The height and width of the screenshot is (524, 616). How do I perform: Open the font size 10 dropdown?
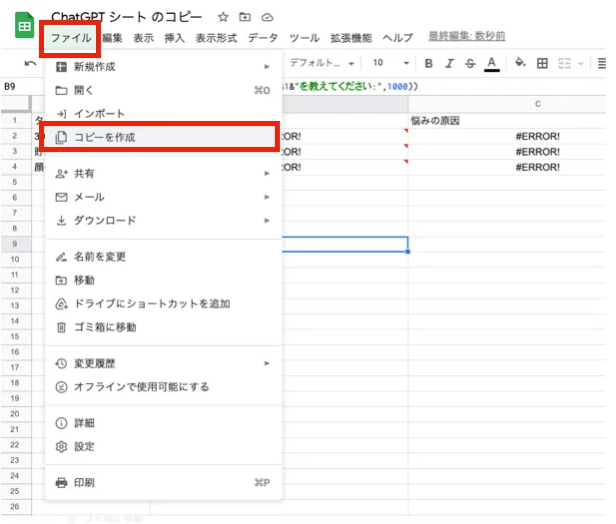pos(390,63)
